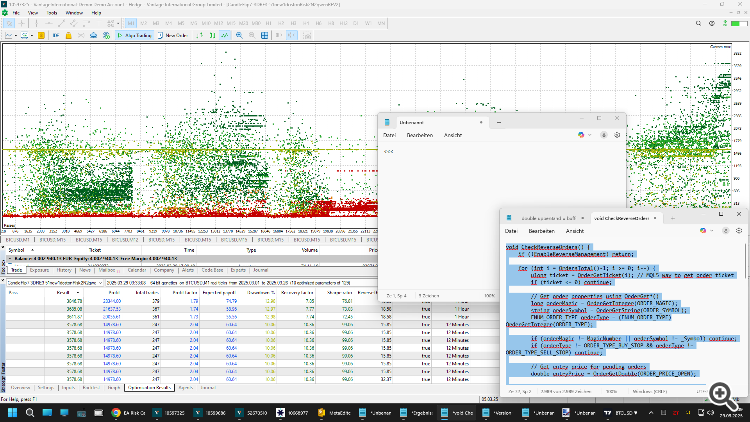Open settings gear in Notepad window
750x422 pixels.
(x=616, y=133)
